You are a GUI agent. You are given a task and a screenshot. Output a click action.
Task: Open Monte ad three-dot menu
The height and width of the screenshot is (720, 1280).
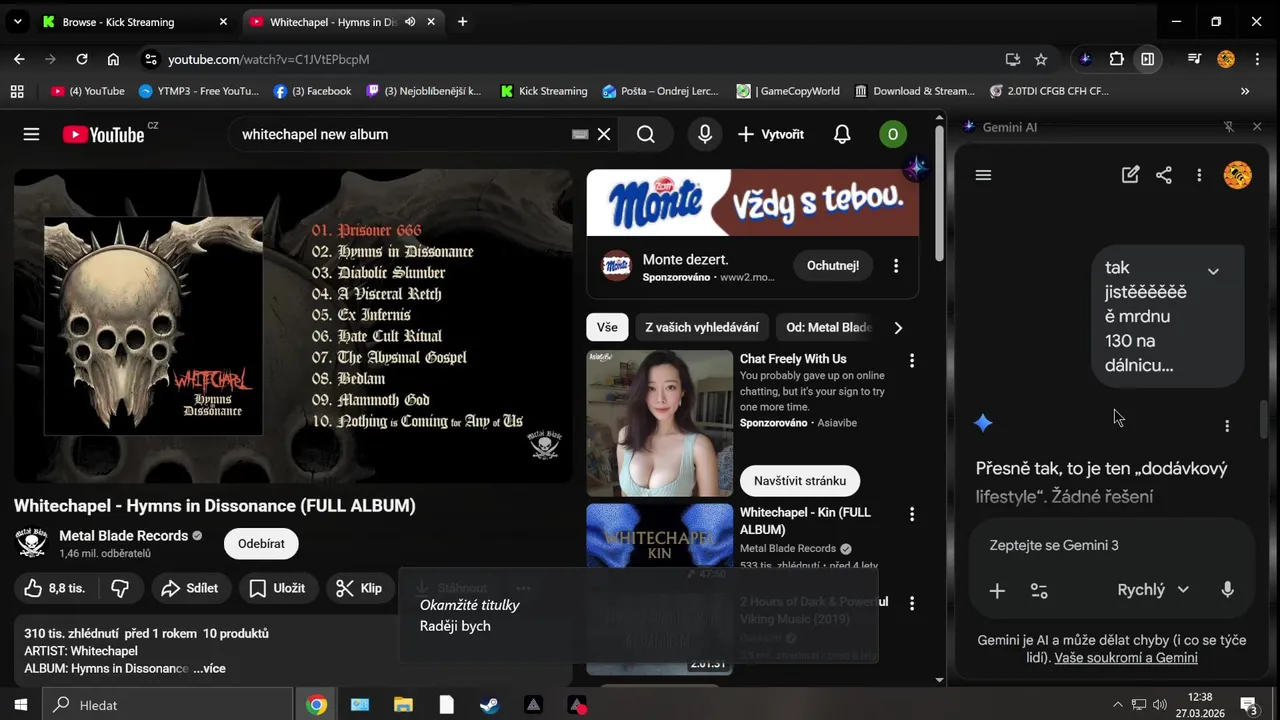tap(896, 266)
